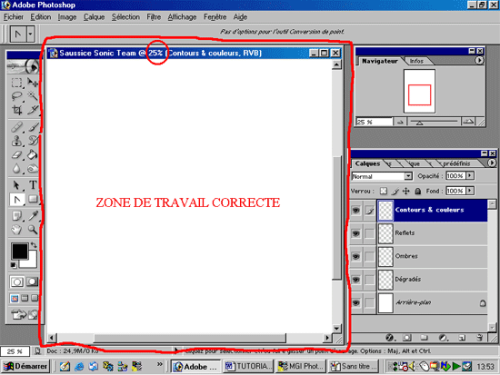Image resolution: width=500 pixels, height=375 pixels.
Task: Open the Calque menu
Action: coord(94,17)
